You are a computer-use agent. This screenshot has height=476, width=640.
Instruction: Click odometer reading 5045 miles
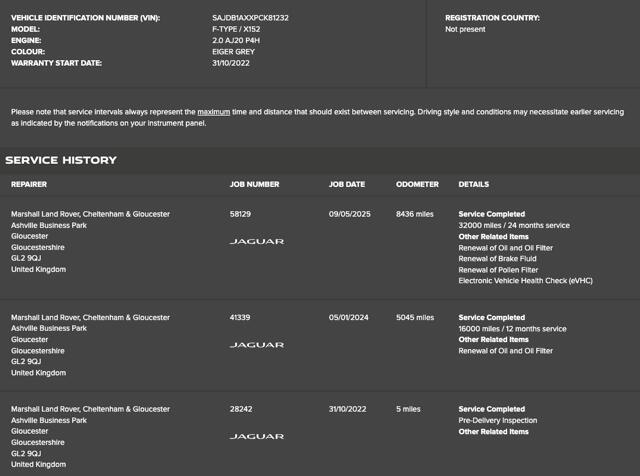click(x=415, y=318)
